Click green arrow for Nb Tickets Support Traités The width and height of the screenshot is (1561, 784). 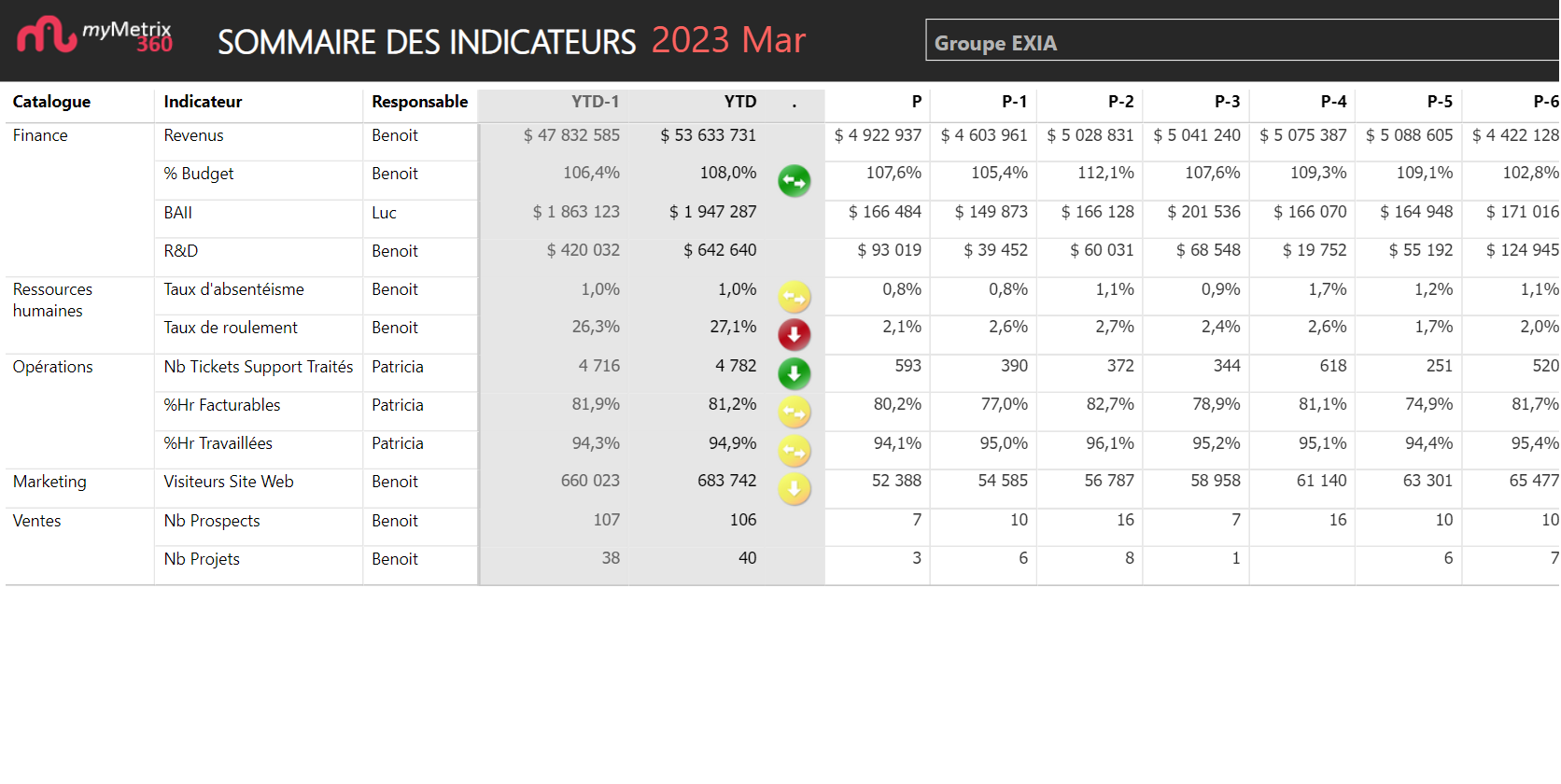tap(795, 374)
